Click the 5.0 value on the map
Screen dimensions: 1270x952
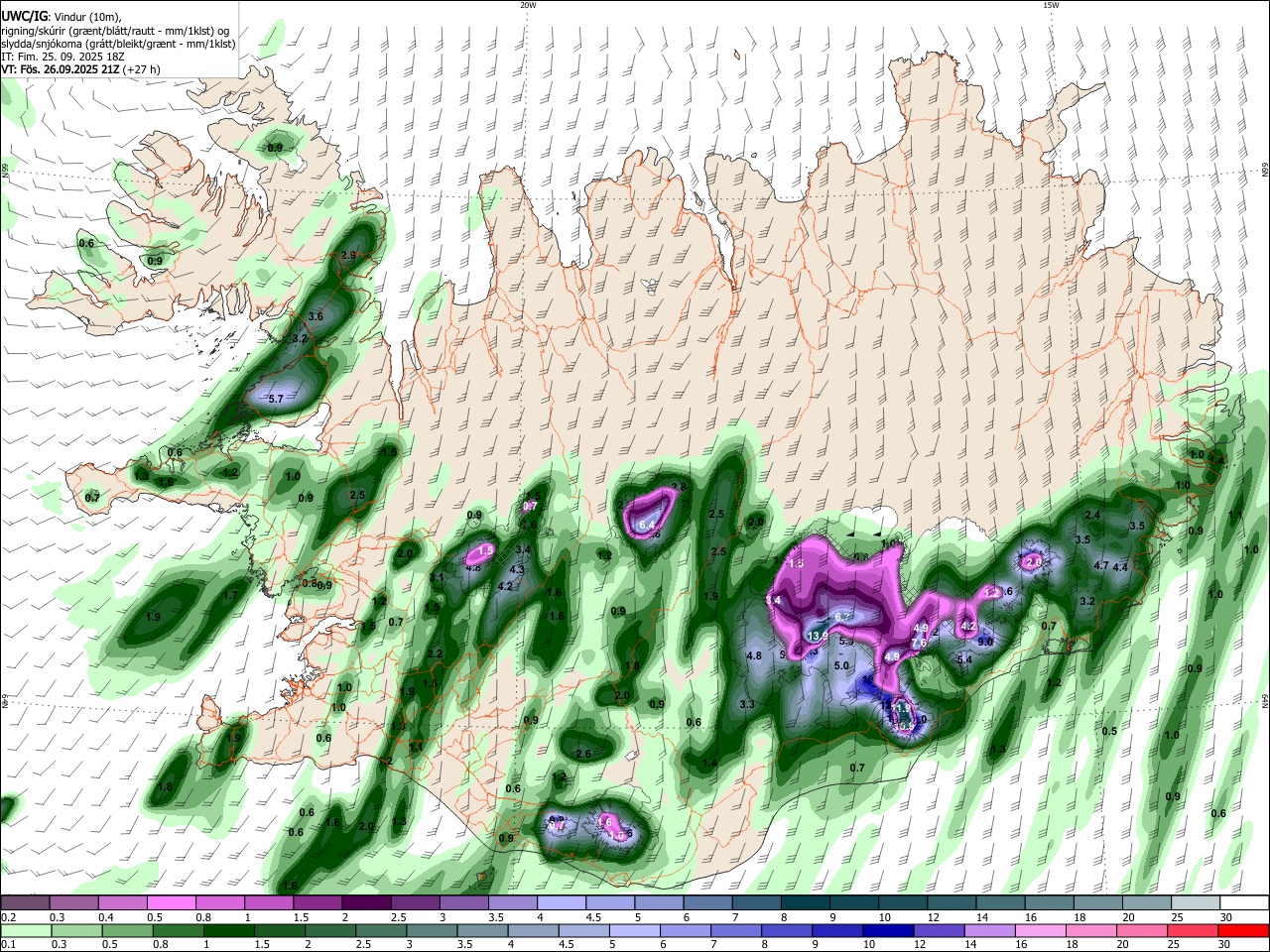click(x=842, y=666)
